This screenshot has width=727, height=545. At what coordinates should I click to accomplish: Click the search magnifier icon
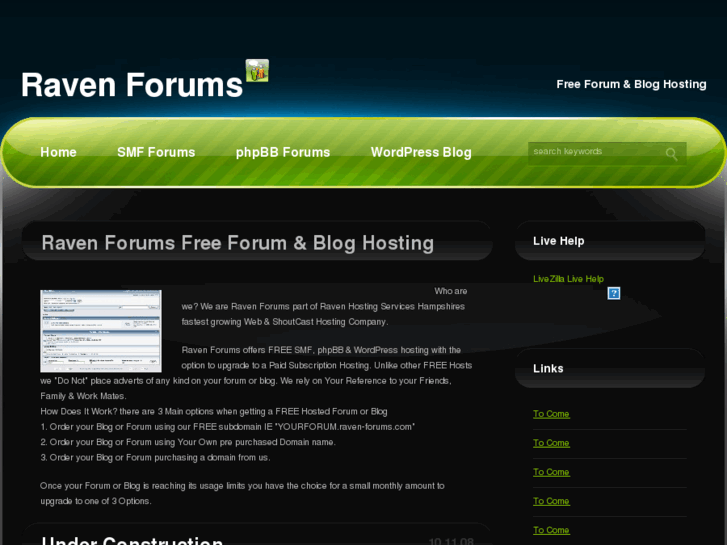671,154
